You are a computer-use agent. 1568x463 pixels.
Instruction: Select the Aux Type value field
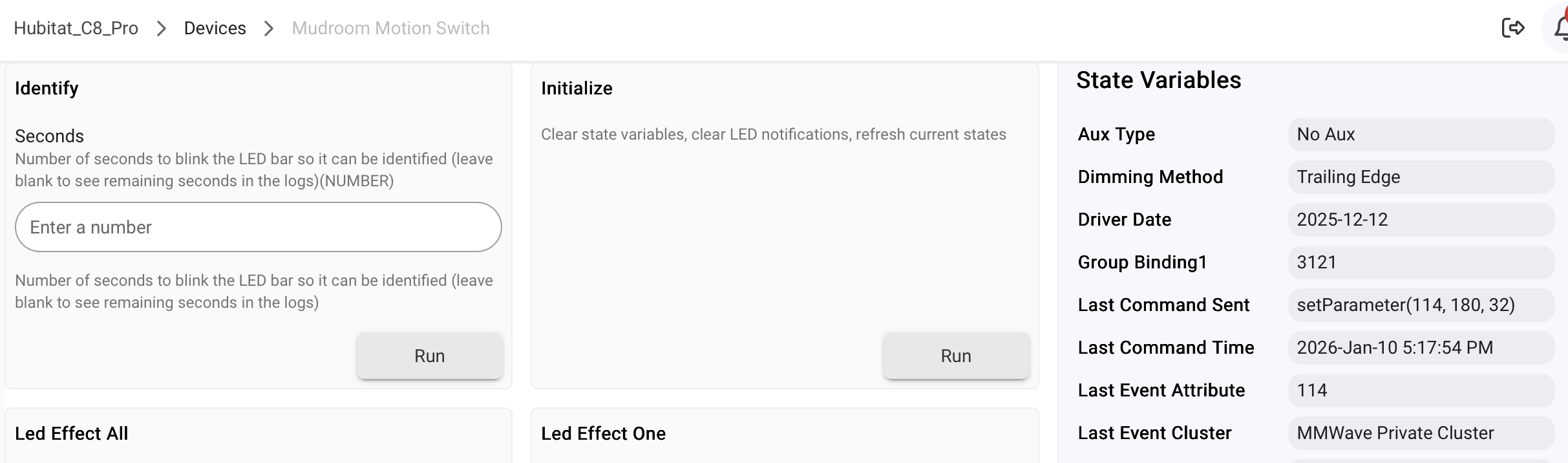tap(1420, 135)
